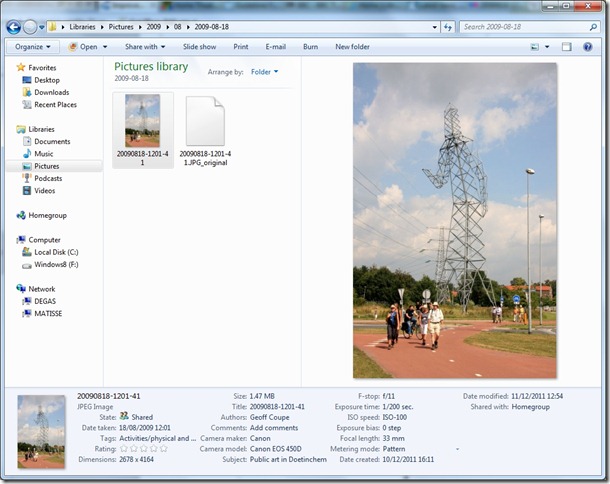The image size is (610, 484).
Task: Click the Back navigation arrow button
Action: point(13,26)
